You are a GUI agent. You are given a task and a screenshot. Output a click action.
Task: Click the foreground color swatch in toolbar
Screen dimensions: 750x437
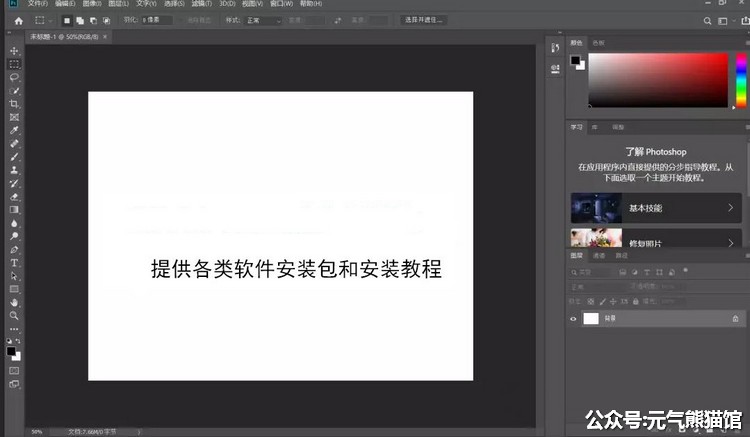coord(12,351)
